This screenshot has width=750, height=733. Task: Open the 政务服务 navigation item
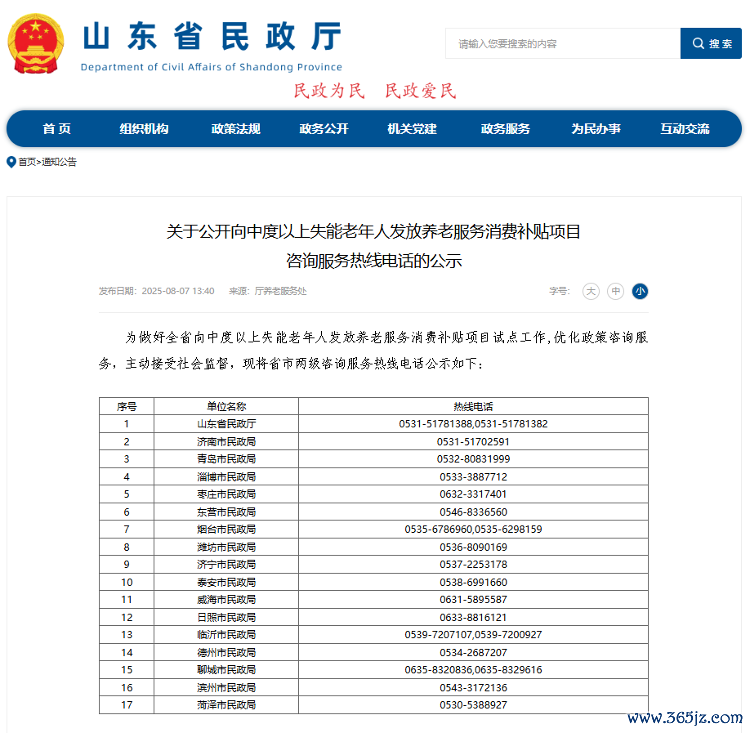[505, 129]
